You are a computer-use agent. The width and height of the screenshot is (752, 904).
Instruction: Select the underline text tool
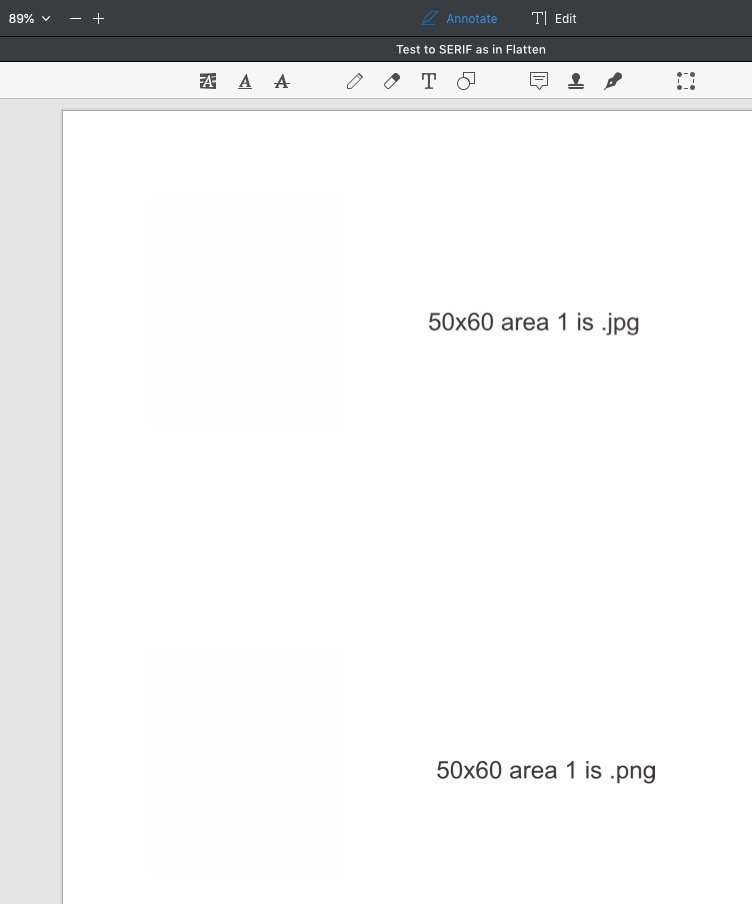tap(245, 81)
